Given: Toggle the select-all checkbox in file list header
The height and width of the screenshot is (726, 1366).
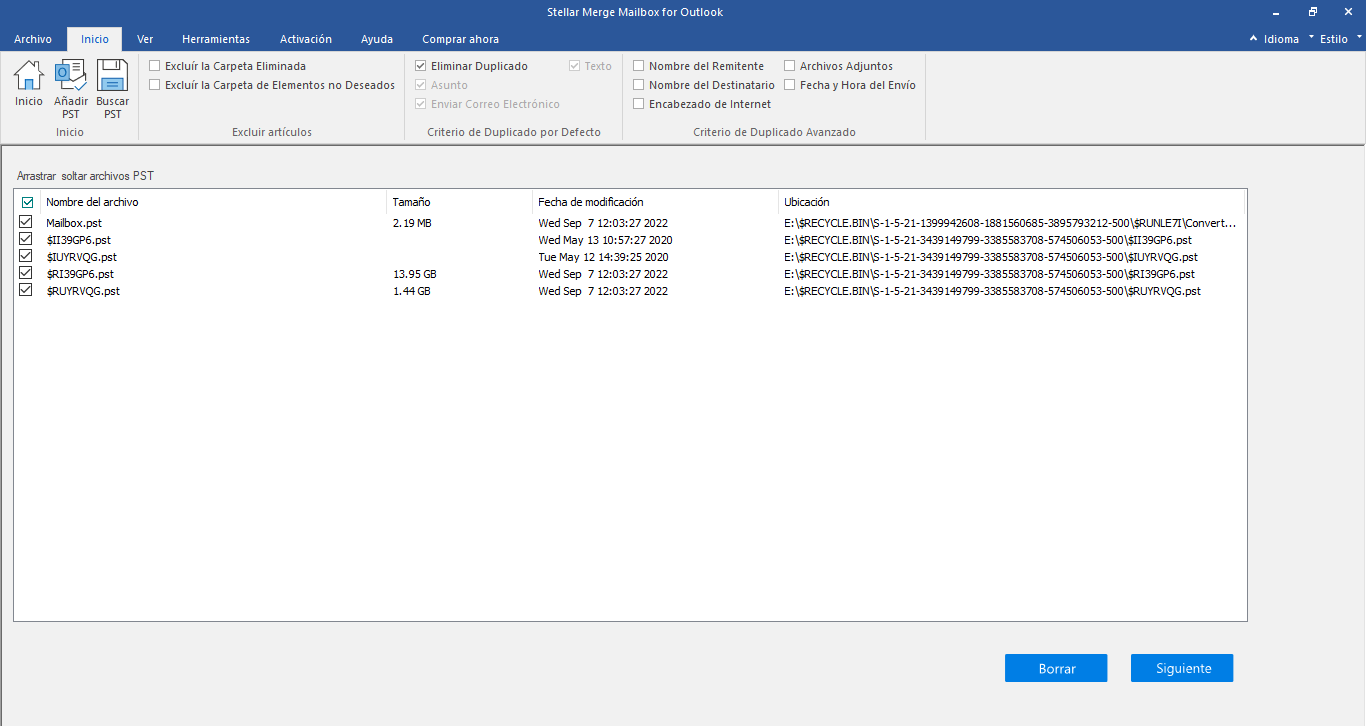Looking at the screenshot, I should click(x=28, y=202).
